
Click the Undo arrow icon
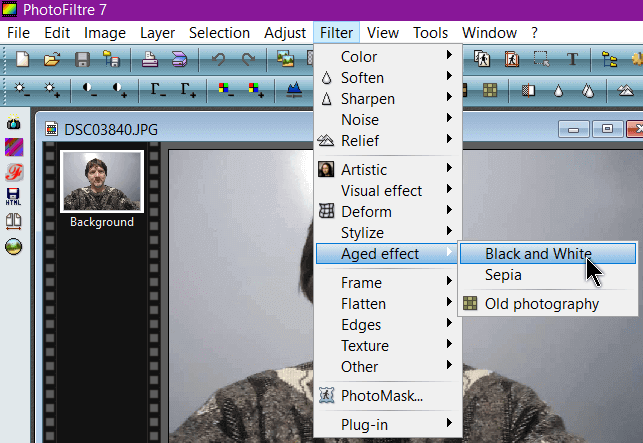[x=218, y=59]
